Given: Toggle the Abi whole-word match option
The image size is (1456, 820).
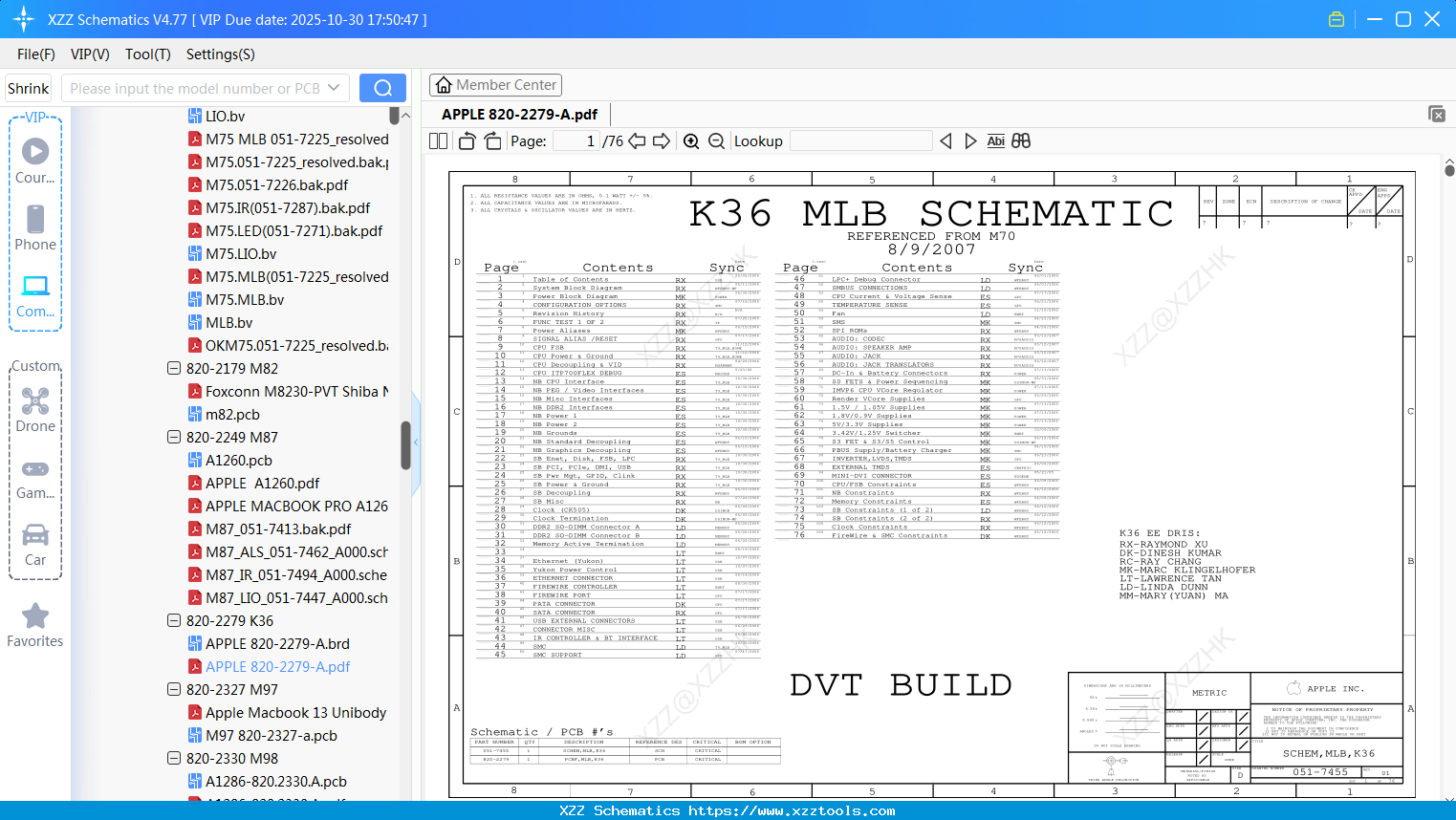Looking at the screenshot, I should 995,140.
